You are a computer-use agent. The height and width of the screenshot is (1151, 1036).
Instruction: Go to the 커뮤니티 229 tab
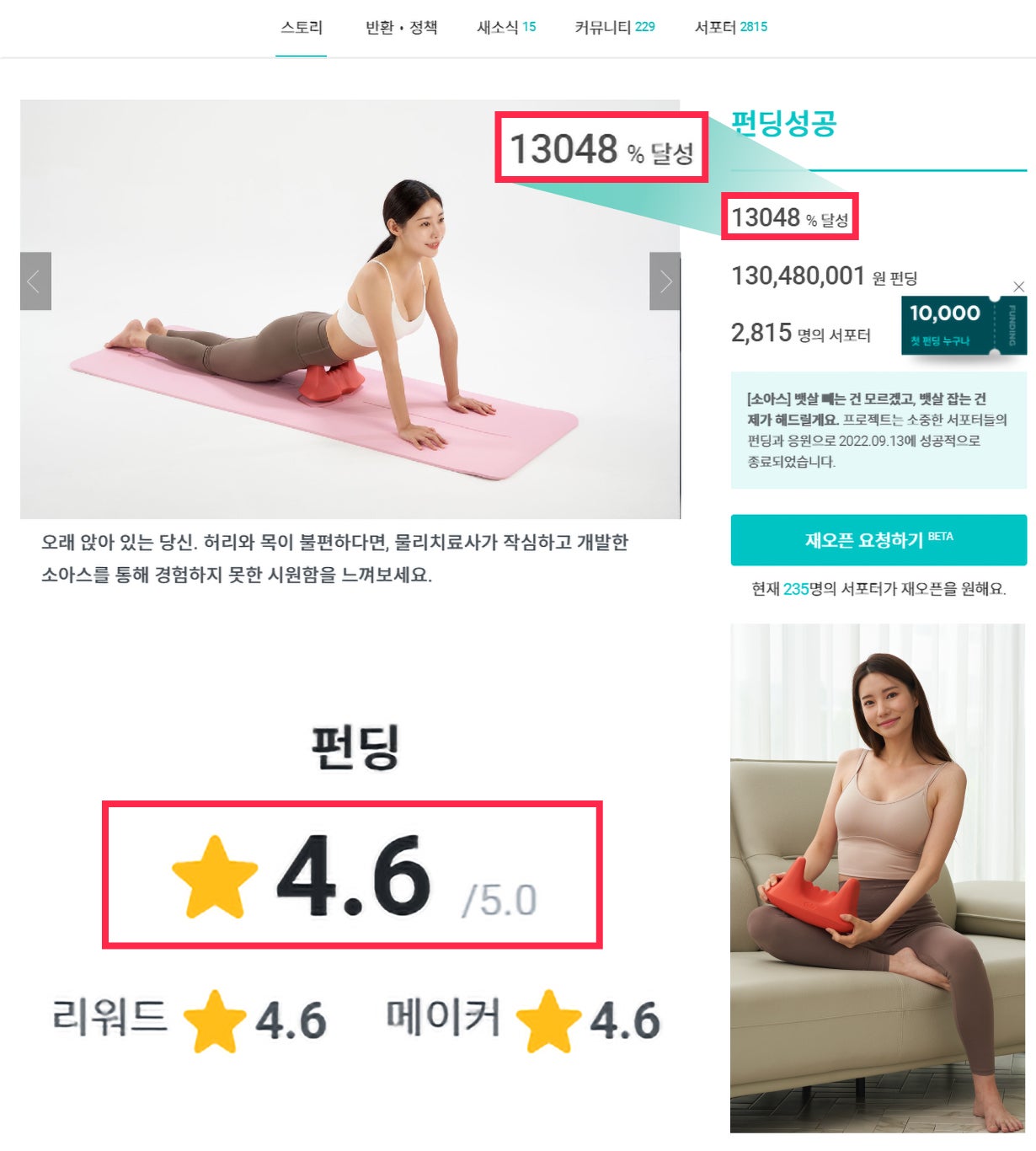[615, 28]
